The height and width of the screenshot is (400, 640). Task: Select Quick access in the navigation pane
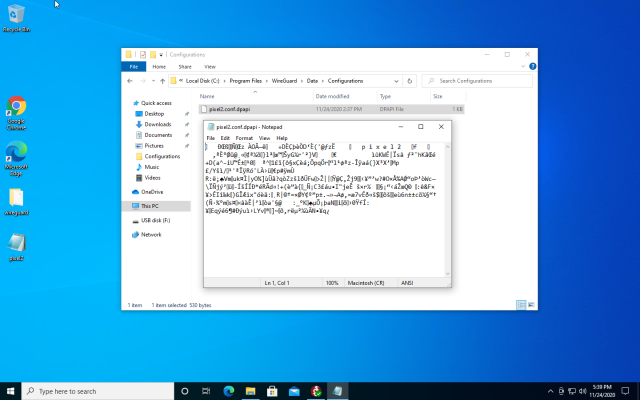click(156, 103)
